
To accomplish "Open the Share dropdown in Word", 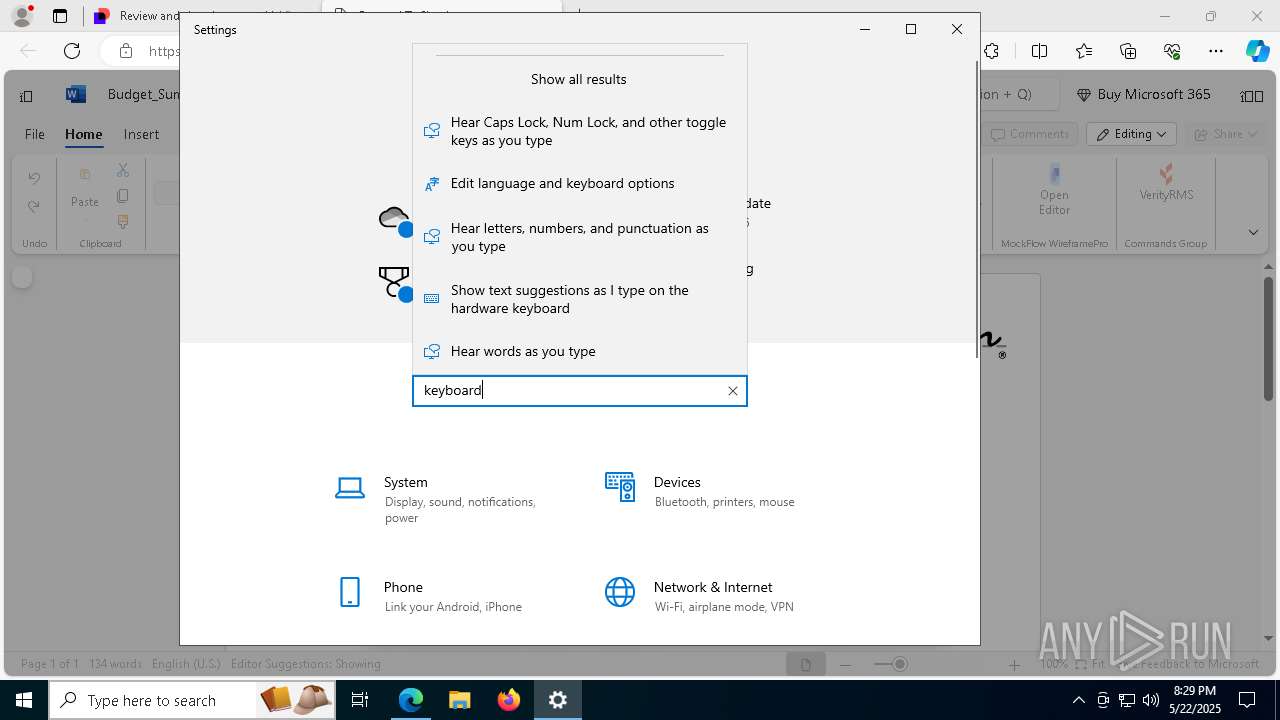I will [1225, 134].
